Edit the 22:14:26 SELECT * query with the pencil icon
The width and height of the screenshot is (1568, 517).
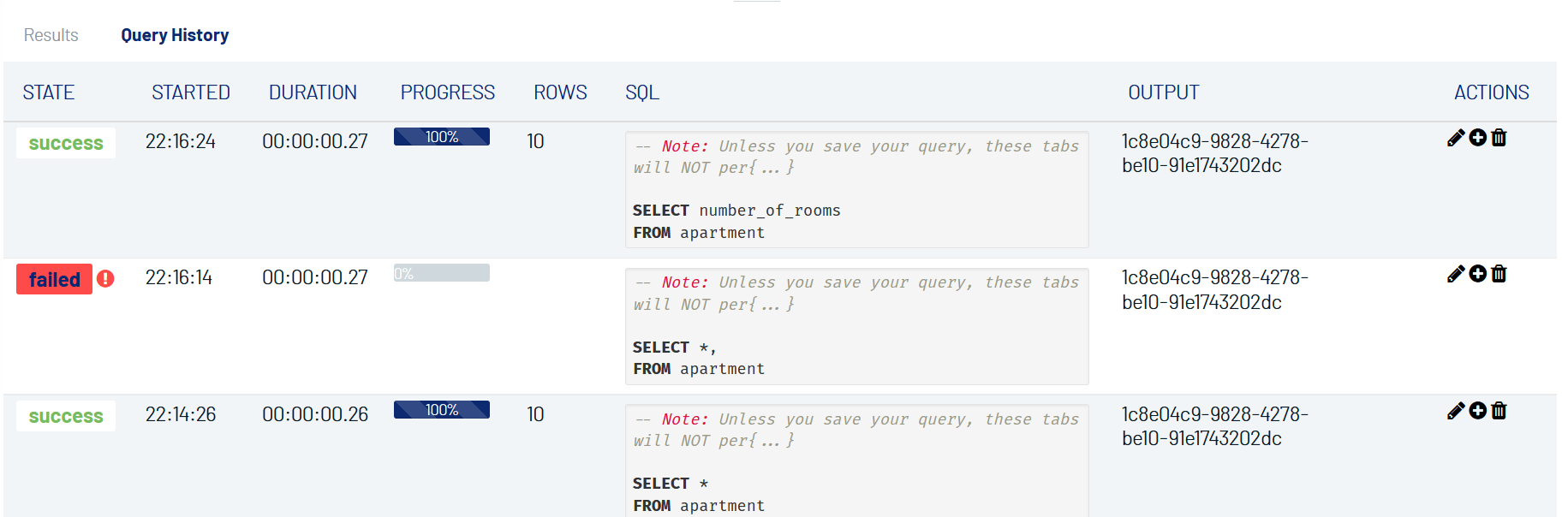click(x=1456, y=411)
